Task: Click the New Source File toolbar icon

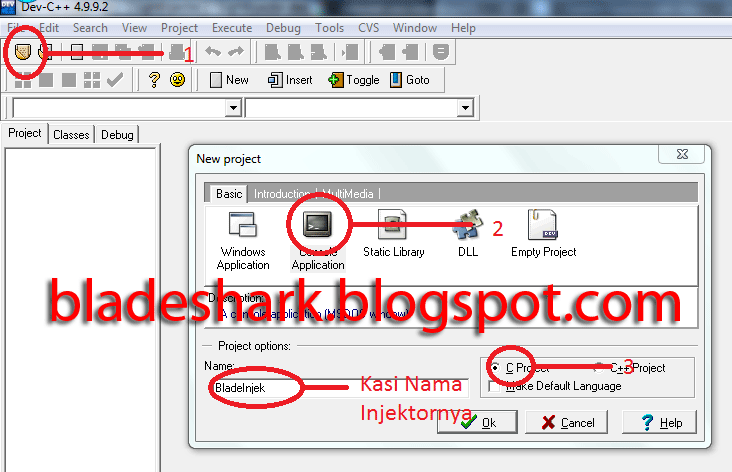Action: pos(77,51)
